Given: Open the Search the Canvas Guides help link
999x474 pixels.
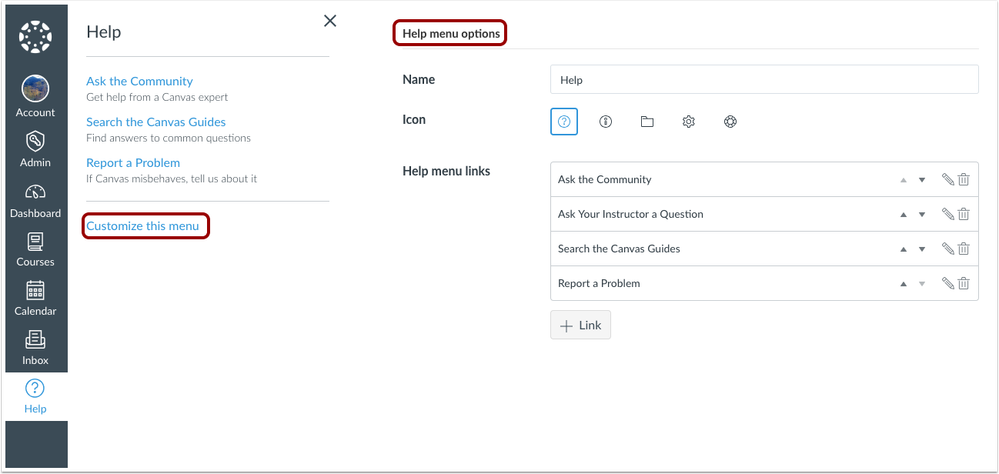Looking at the screenshot, I should 156,122.
